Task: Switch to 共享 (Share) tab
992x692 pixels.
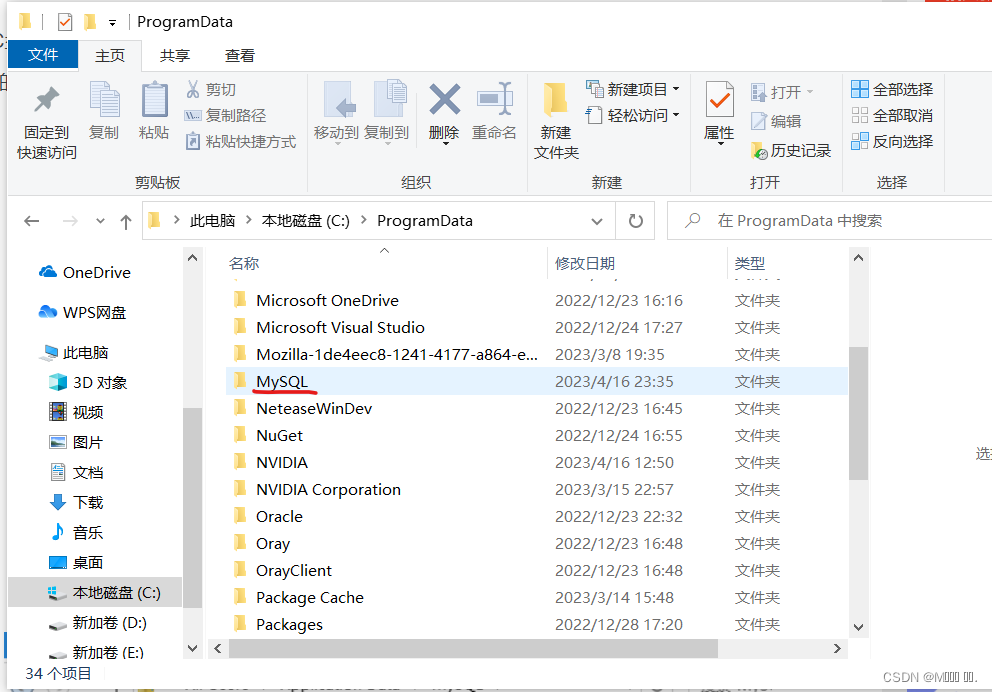Action: (x=175, y=56)
